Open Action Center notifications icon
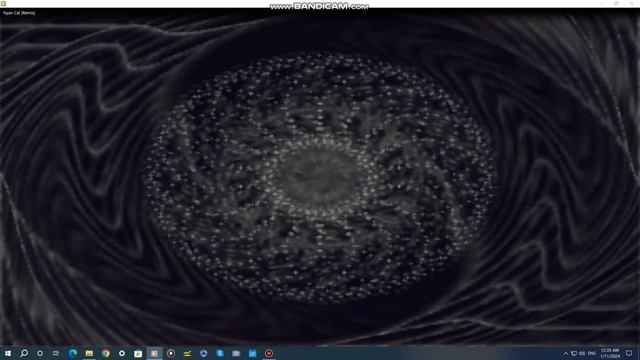The height and width of the screenshot is (360, 640). pos(629,353)
